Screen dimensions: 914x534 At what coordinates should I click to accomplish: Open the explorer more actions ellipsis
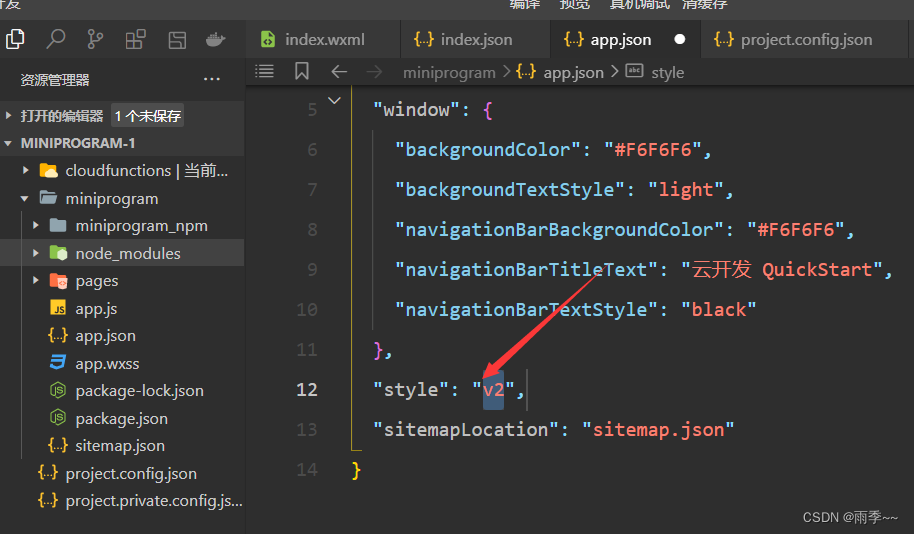coord(212,79)
